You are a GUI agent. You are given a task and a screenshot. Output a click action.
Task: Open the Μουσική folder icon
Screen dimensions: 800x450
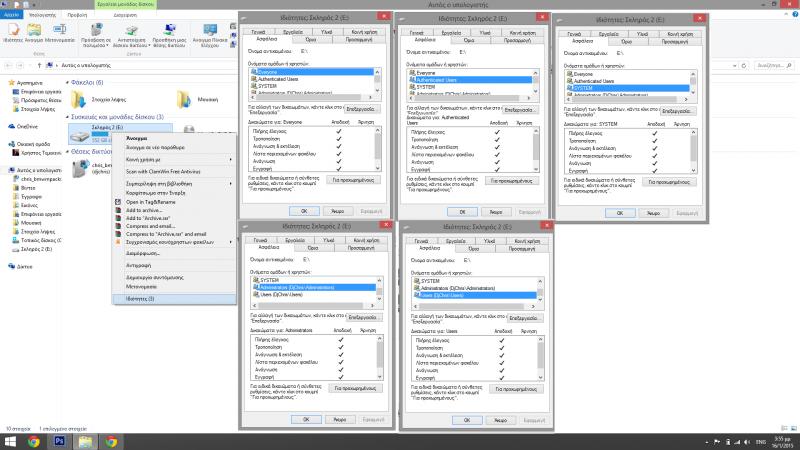[187, 99]
